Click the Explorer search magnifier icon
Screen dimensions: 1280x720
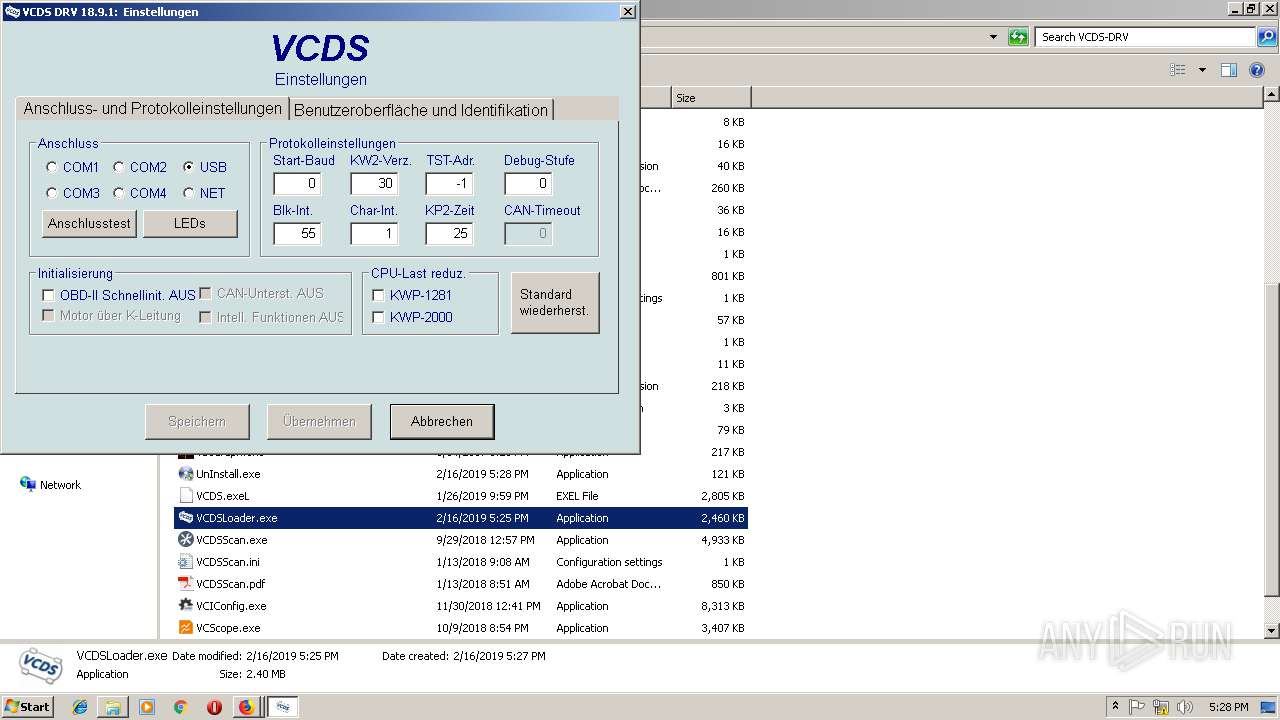1267,37
